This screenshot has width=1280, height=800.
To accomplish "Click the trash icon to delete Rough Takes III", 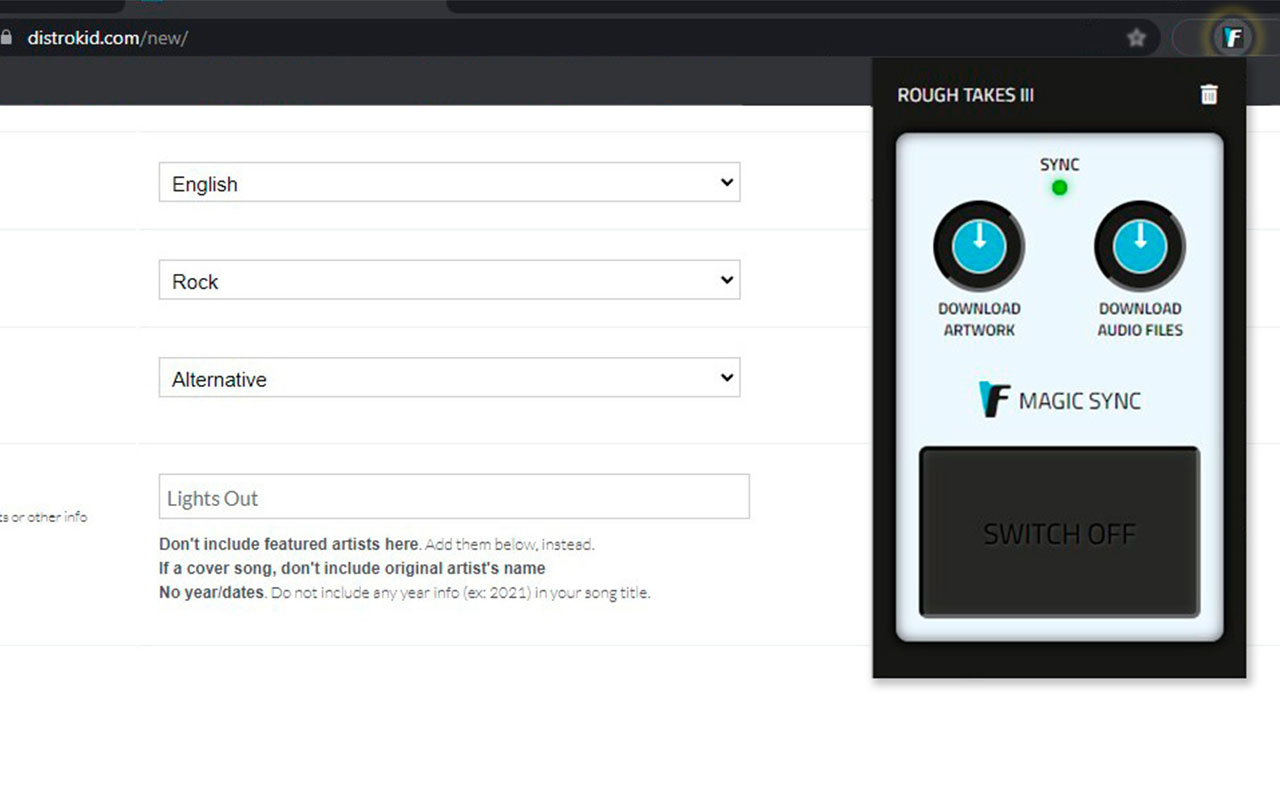I will click(1208, 94).
